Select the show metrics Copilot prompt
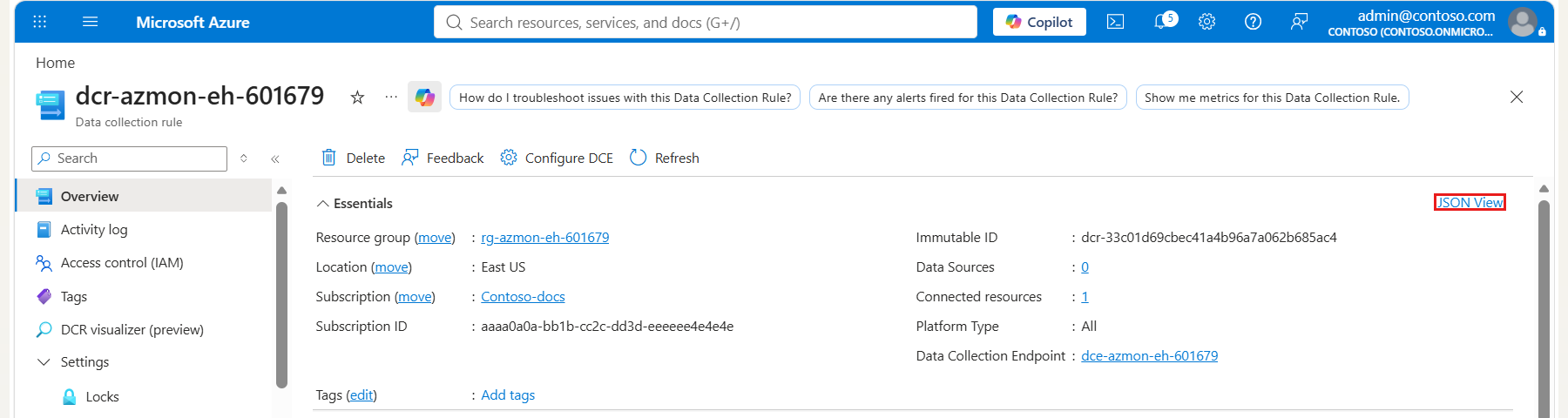This screenshot has width=1568, height=418. point(1272,98)
